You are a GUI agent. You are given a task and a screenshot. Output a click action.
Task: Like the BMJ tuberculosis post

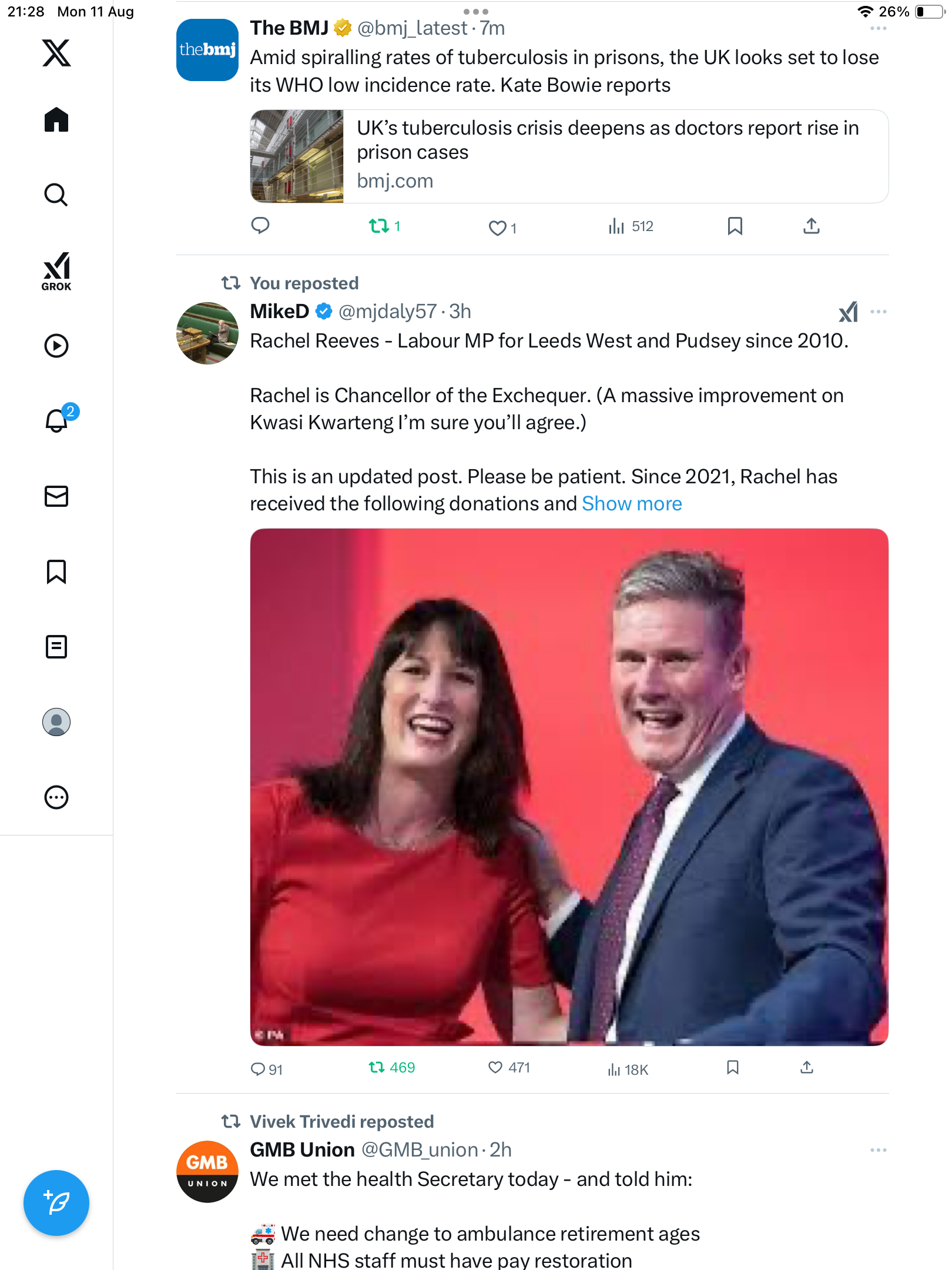point(498,228)
